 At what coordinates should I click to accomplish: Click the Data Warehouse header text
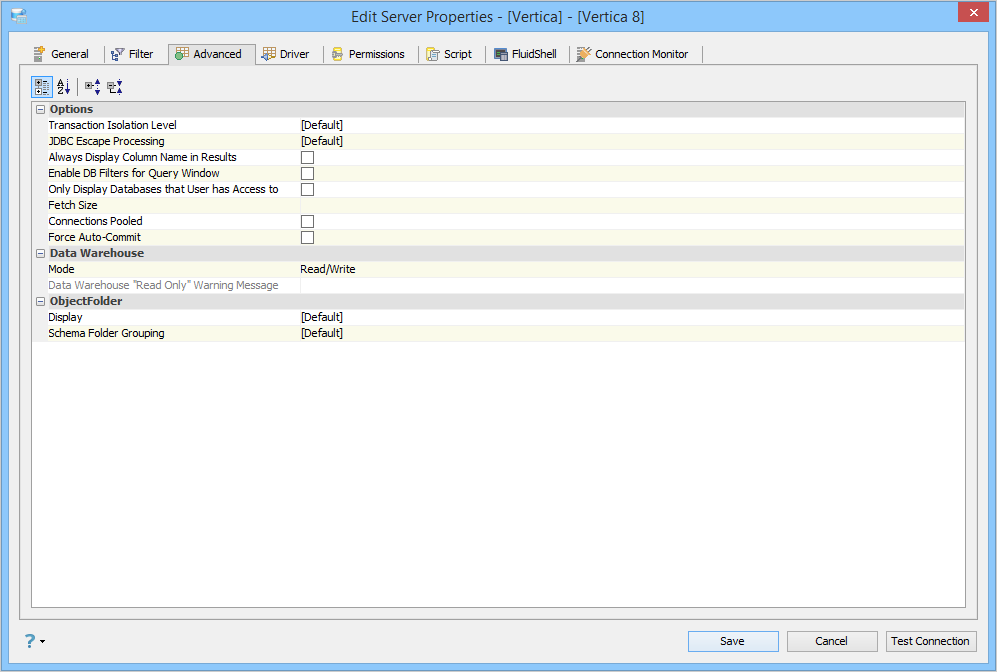(x=97, y=253)
